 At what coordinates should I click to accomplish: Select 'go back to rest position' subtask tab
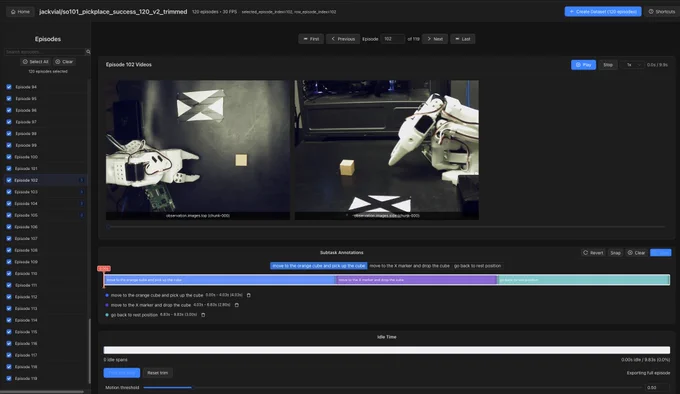click(x=477, y=266)
